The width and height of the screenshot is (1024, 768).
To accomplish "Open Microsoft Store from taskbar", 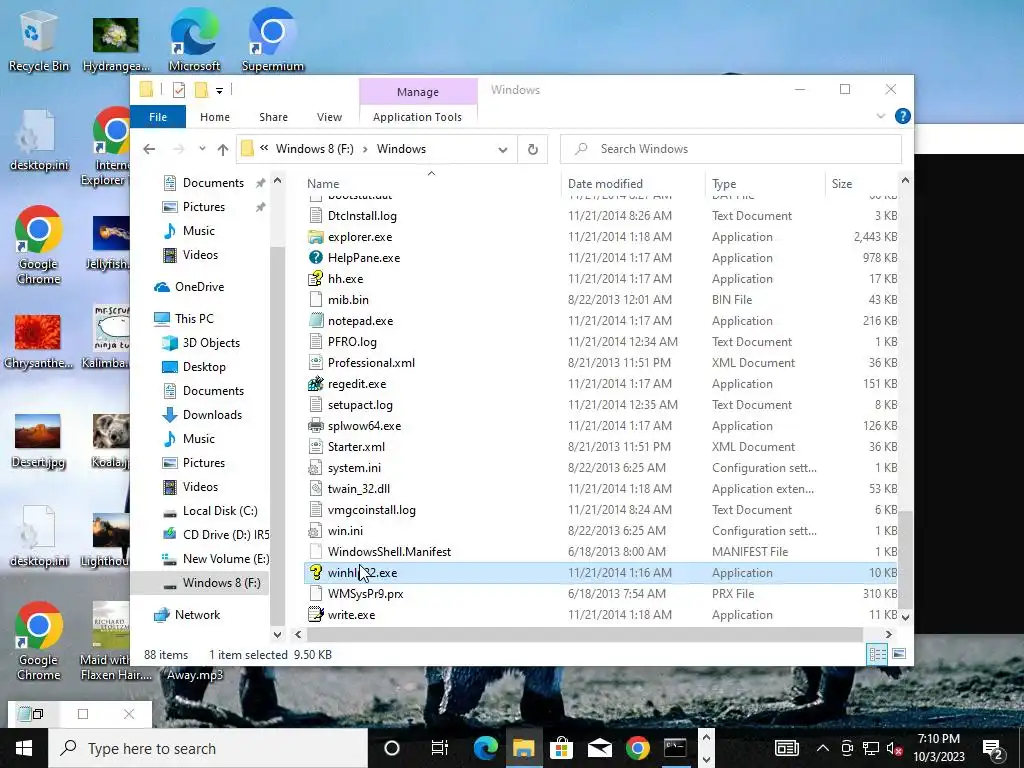I will 561,748.
